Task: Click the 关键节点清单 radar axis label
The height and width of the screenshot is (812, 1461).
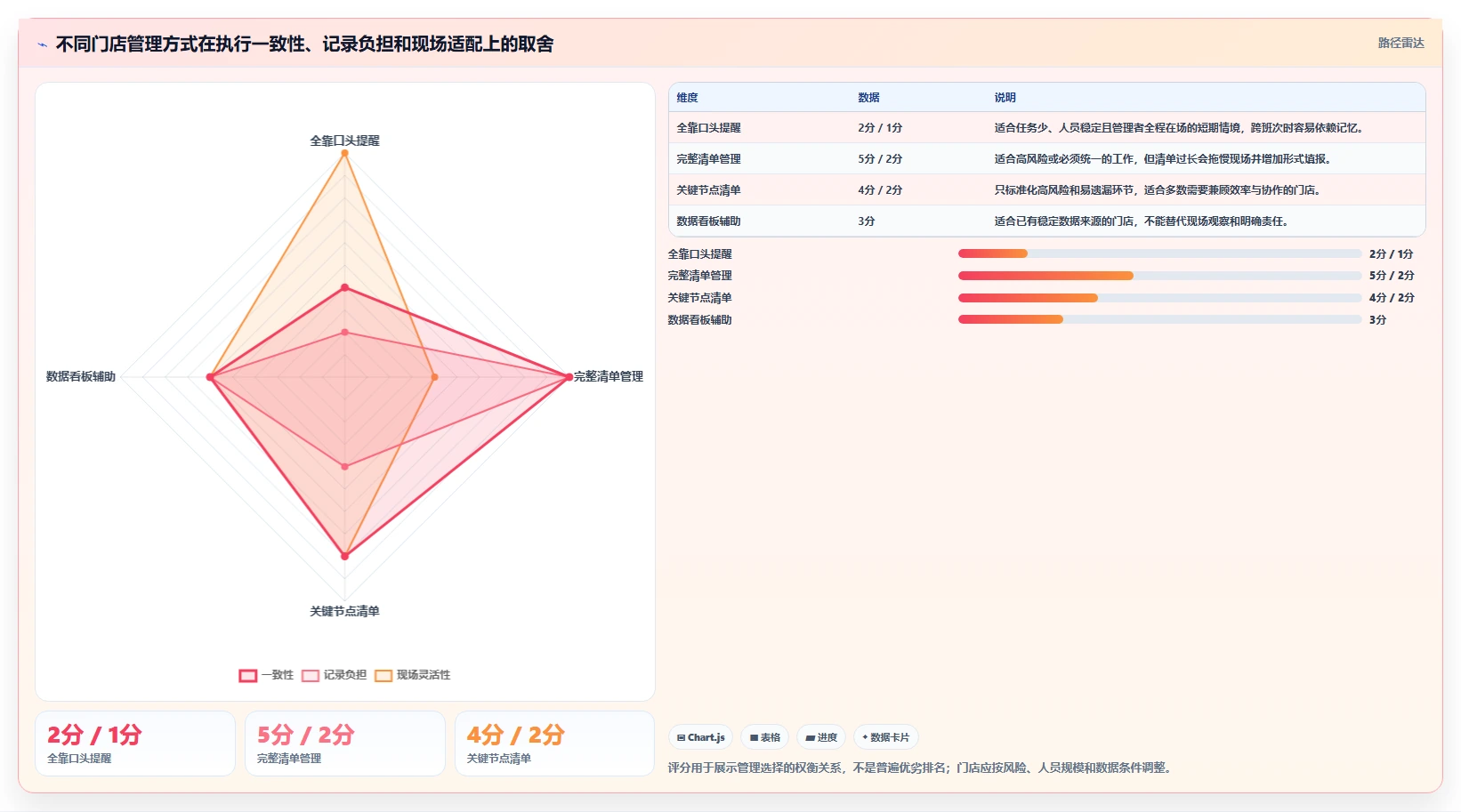Action: [344, 612]
